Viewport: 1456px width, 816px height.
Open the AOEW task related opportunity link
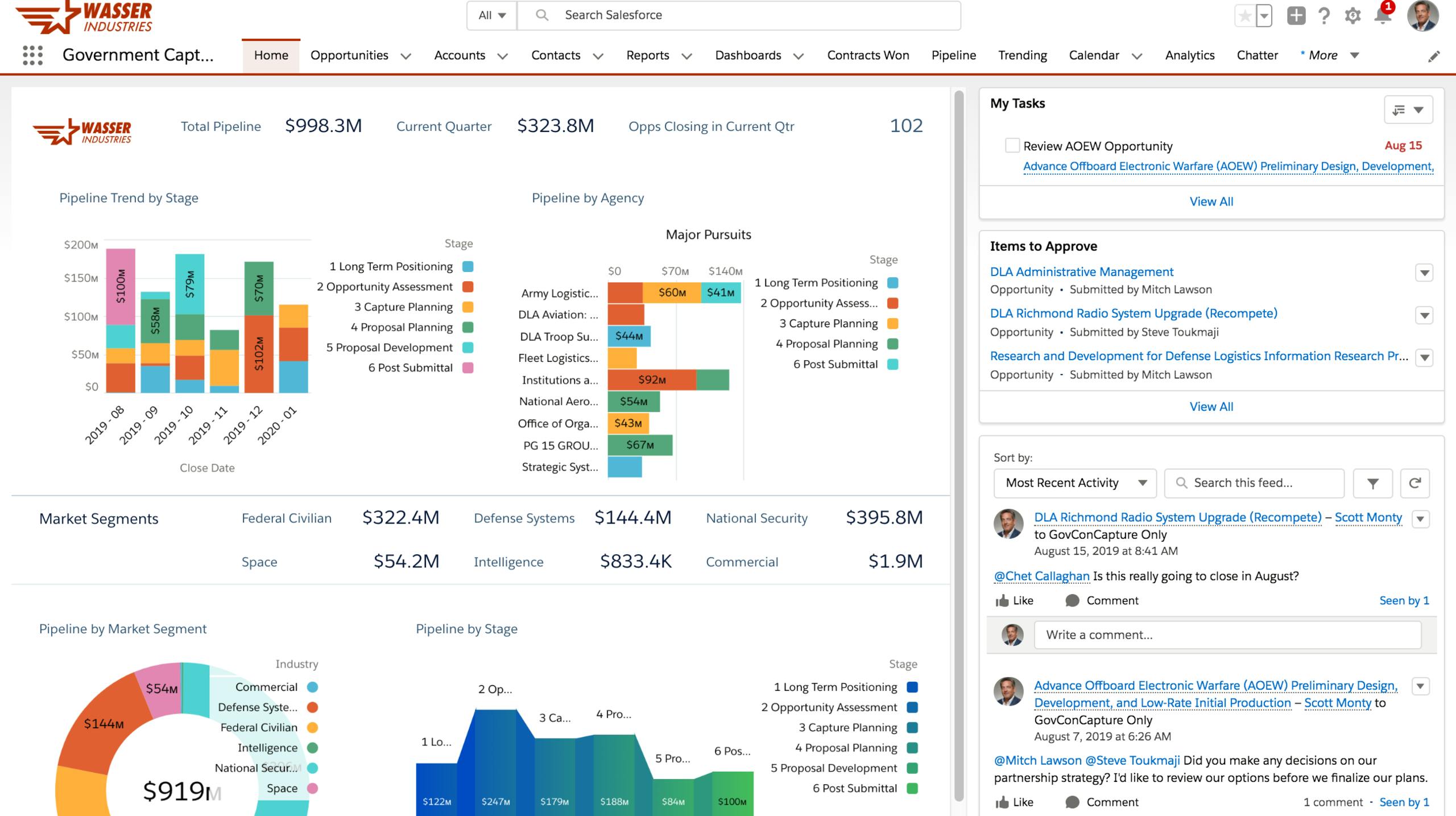click(x=1228, y=166)
